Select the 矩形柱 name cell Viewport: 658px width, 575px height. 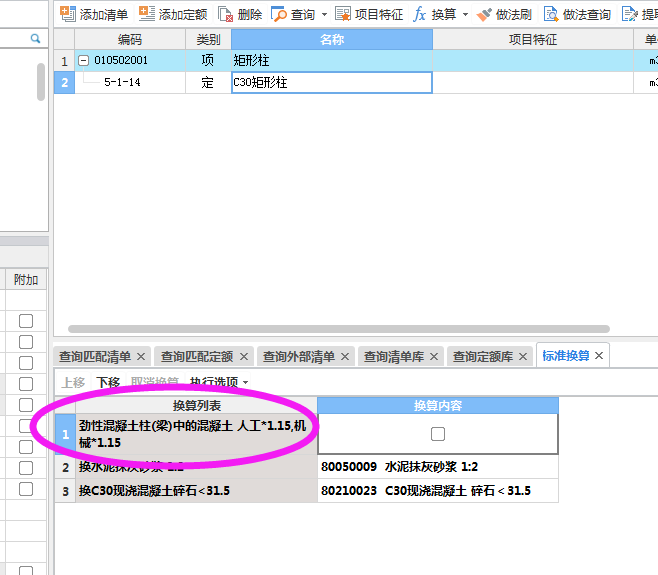332,61
